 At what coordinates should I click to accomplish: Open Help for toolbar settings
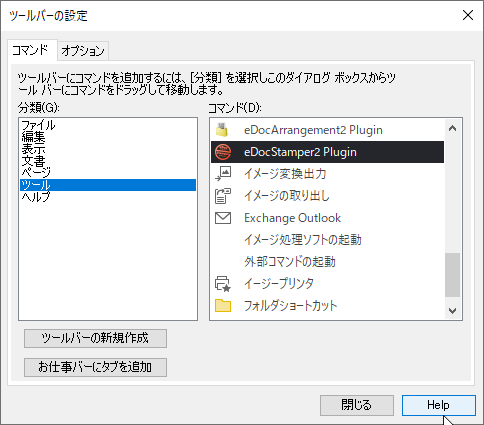pos(439,405)
